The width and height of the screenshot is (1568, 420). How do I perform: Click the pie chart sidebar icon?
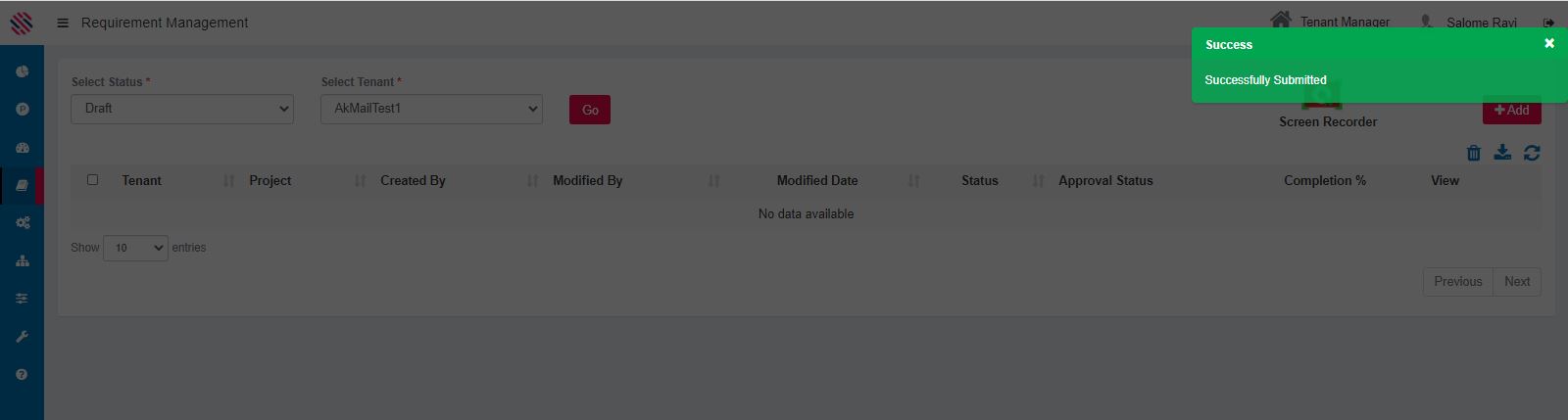coord(23,71)
